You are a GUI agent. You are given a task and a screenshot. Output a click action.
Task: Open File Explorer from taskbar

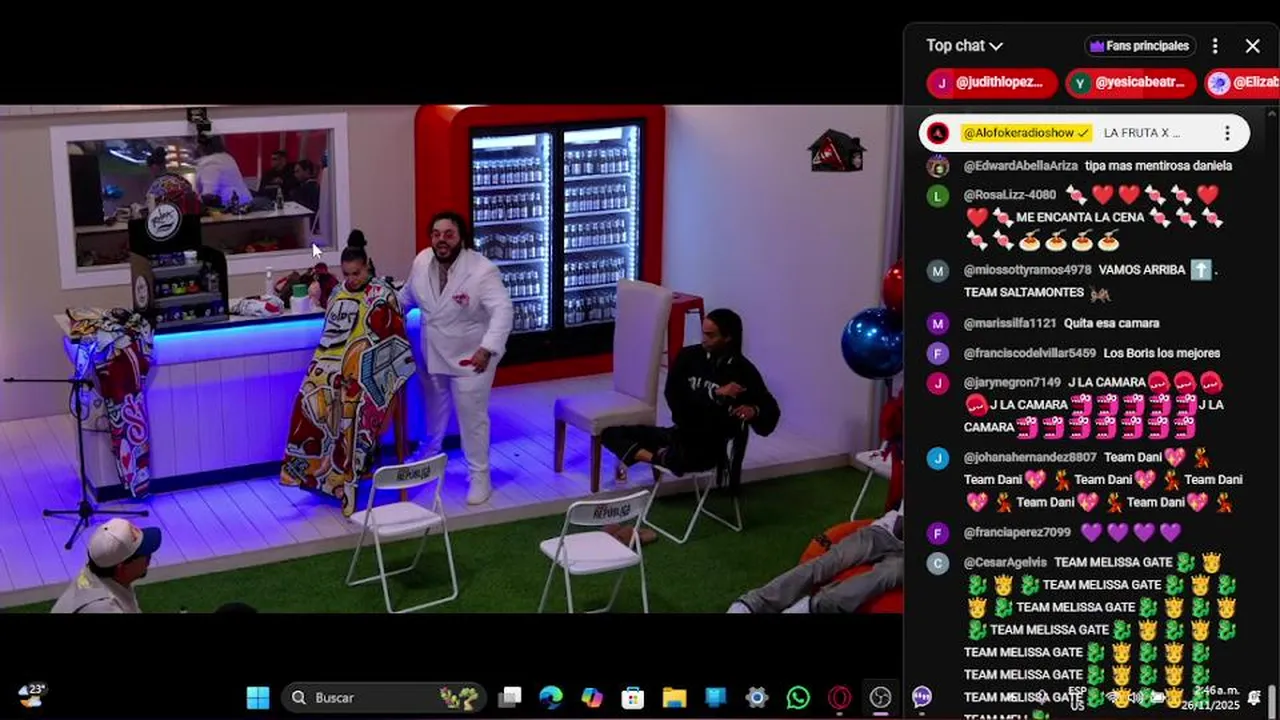674,697
